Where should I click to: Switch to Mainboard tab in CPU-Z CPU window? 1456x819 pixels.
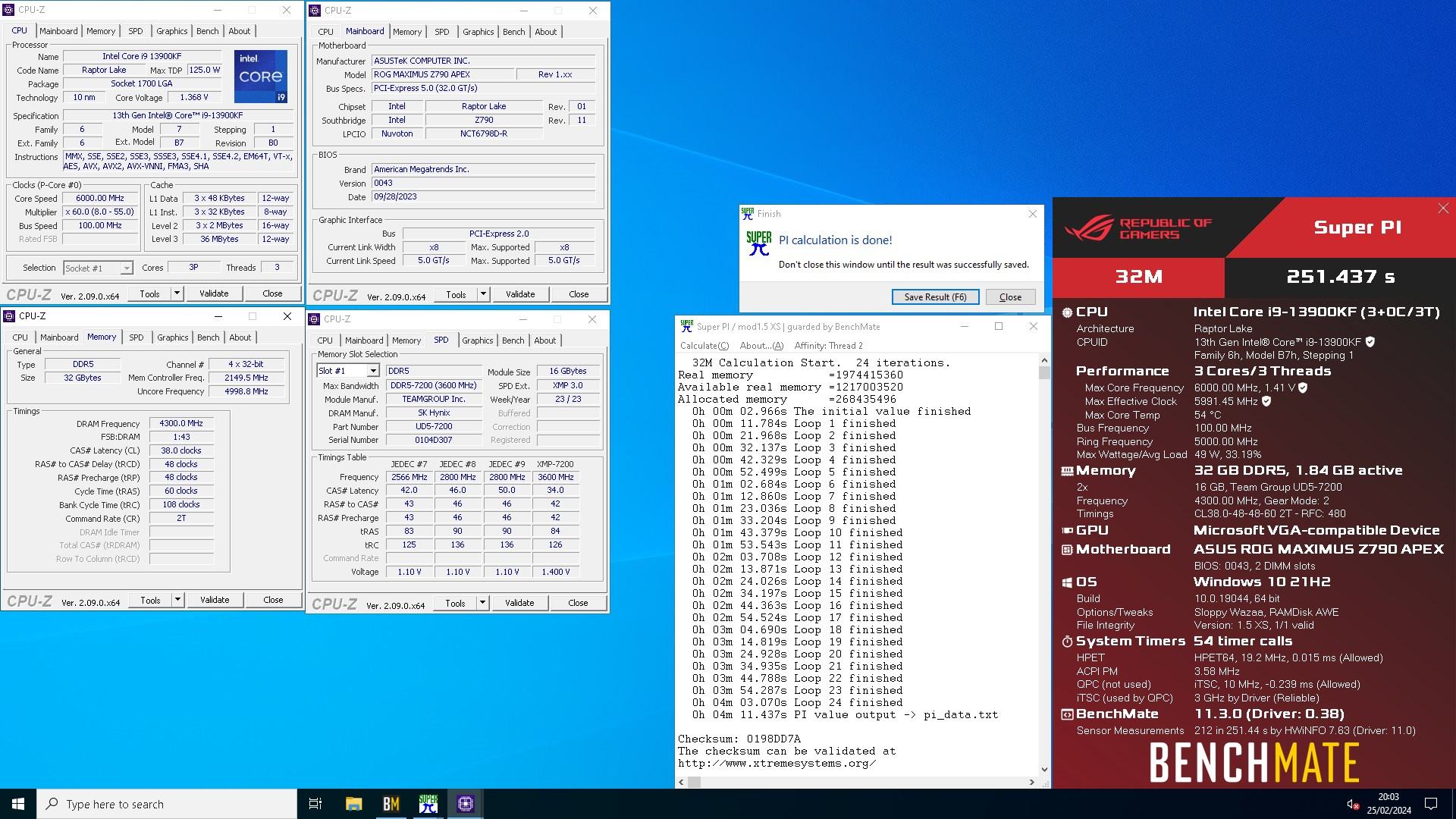(58, 31)
